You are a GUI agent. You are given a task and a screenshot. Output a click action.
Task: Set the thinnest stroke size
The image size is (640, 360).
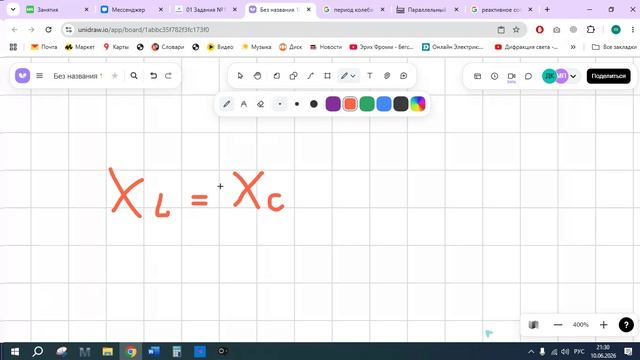pyautogui.click(x=280, y=104)
